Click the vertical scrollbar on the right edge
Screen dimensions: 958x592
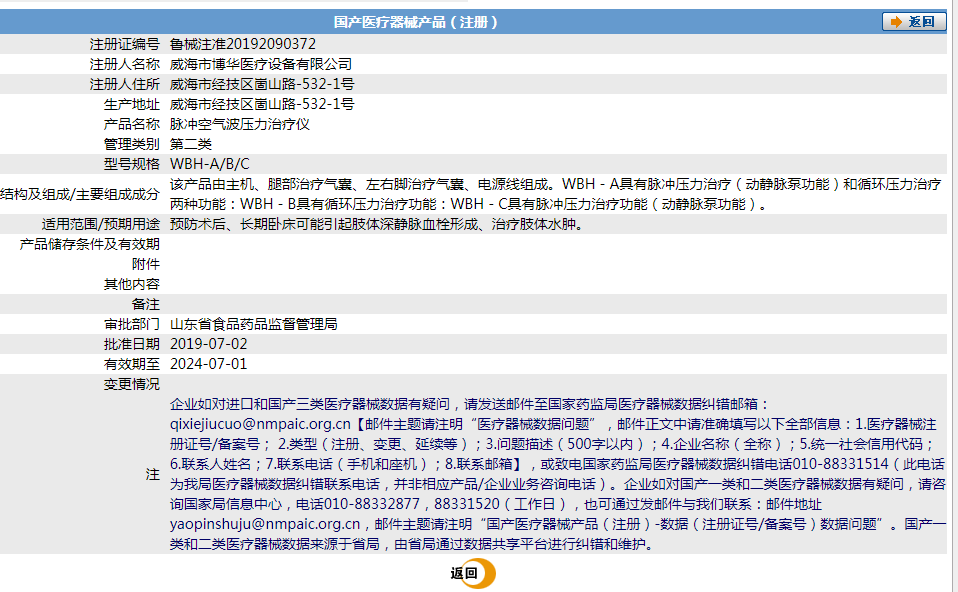[x=953, y=300]
